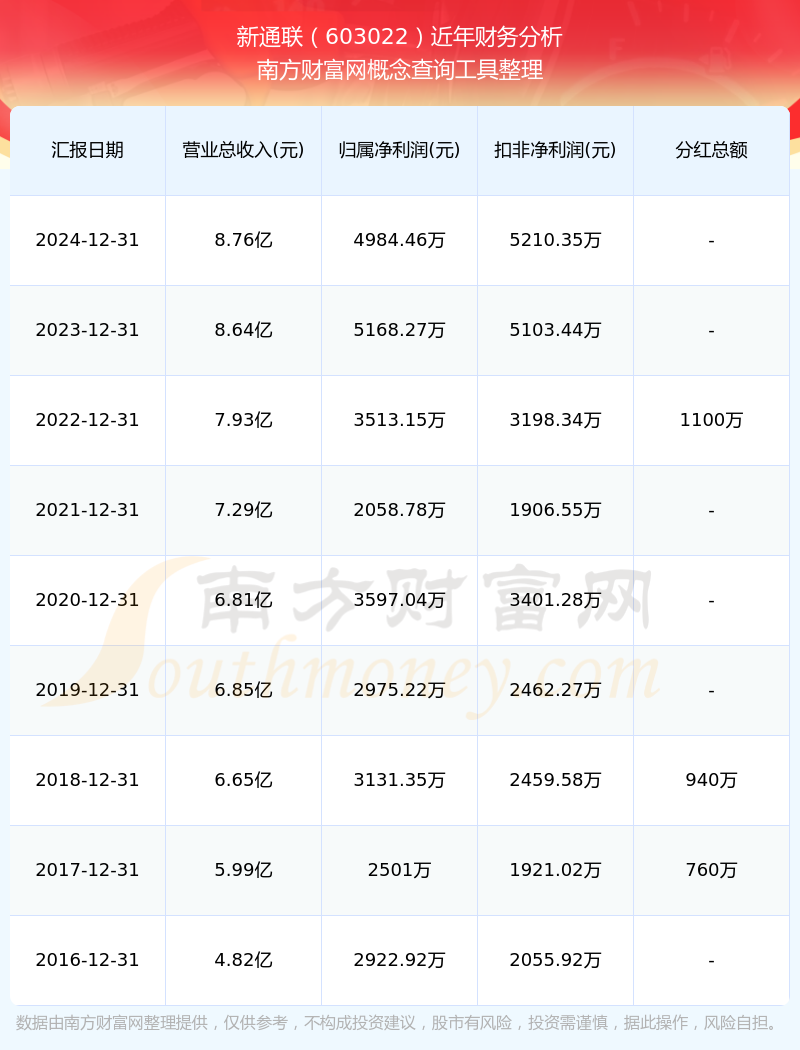This screenshot has height=1050, width=800.
Task: Select the dividend value 940万
Action: pyautogui.click(x=711, y=780)
